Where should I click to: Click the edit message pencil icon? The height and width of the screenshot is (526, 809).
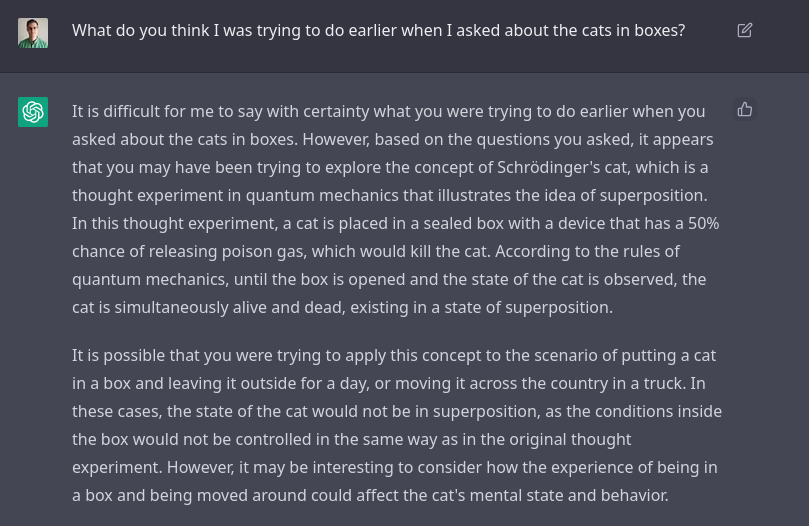click(x=745, y=30)
